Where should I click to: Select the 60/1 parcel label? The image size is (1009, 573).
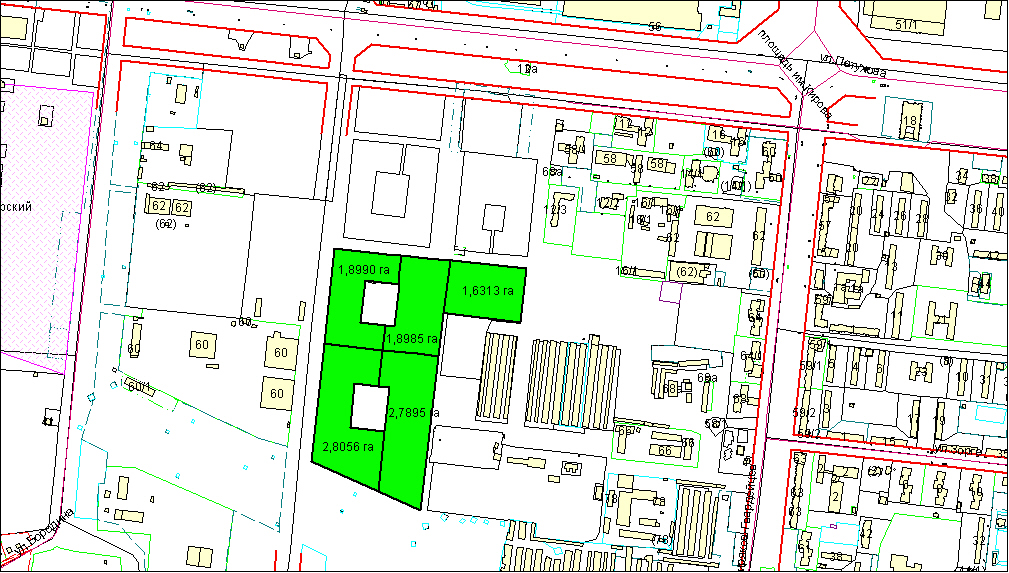pyautogui.click(x=138, y=388)
